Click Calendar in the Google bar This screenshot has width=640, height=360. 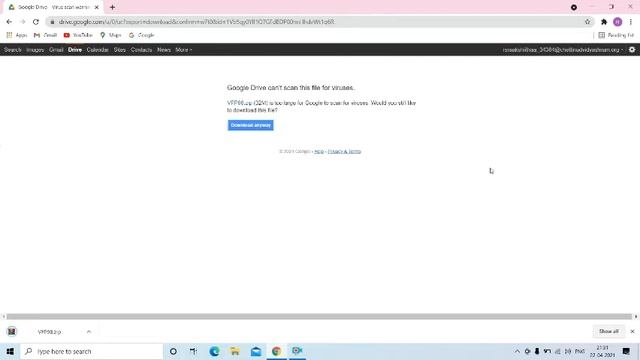pyautogui.click(x=98, y=50)
